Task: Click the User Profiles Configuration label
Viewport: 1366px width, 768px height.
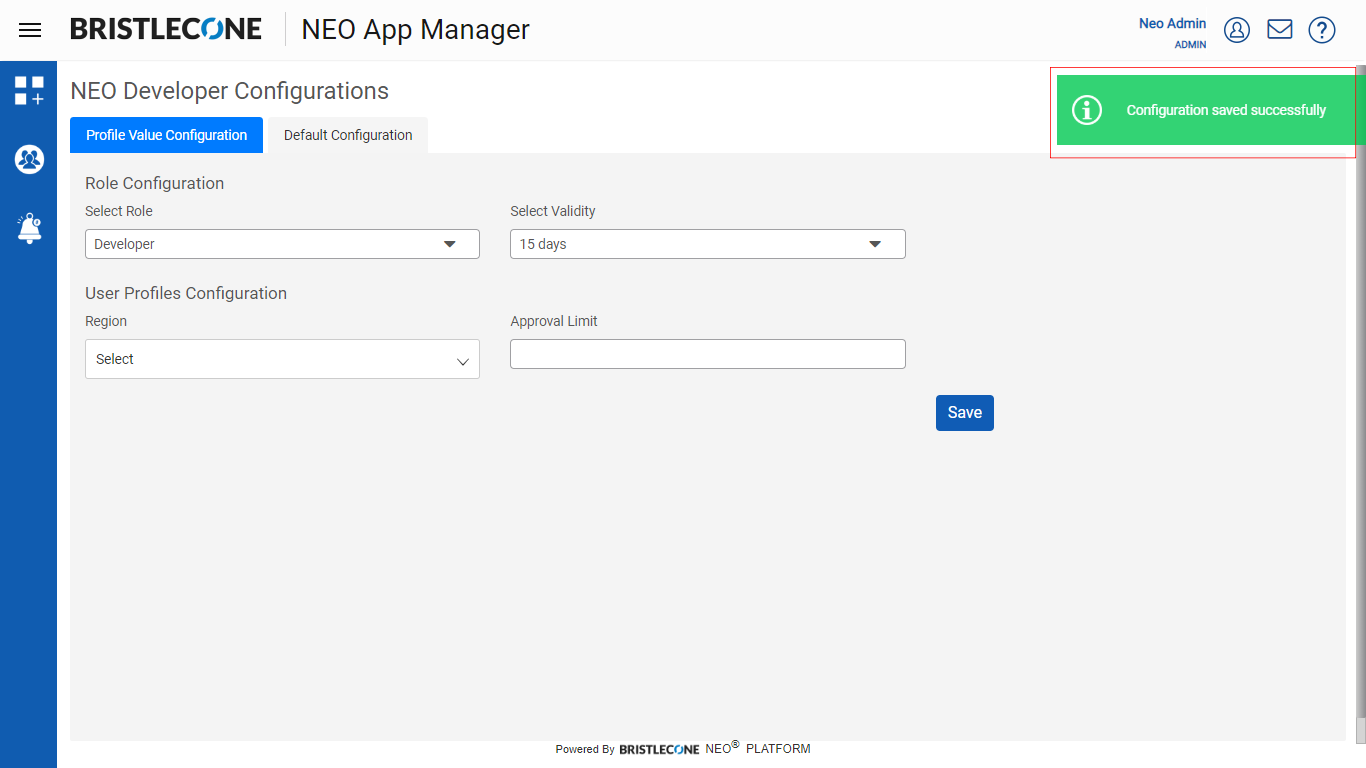Action: tap(186, 293)
